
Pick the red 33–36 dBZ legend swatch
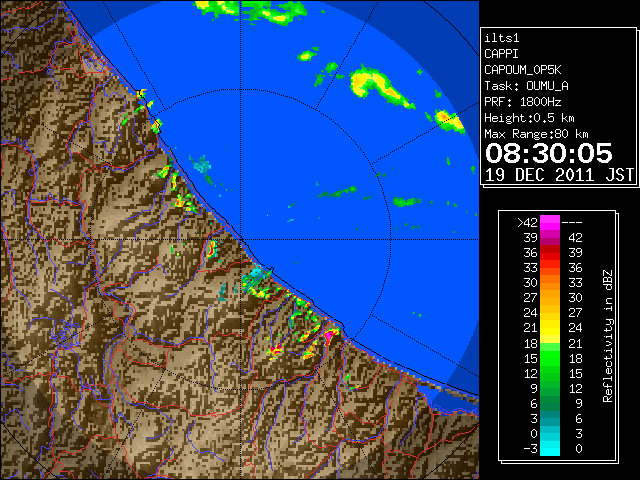coord(550,268)
